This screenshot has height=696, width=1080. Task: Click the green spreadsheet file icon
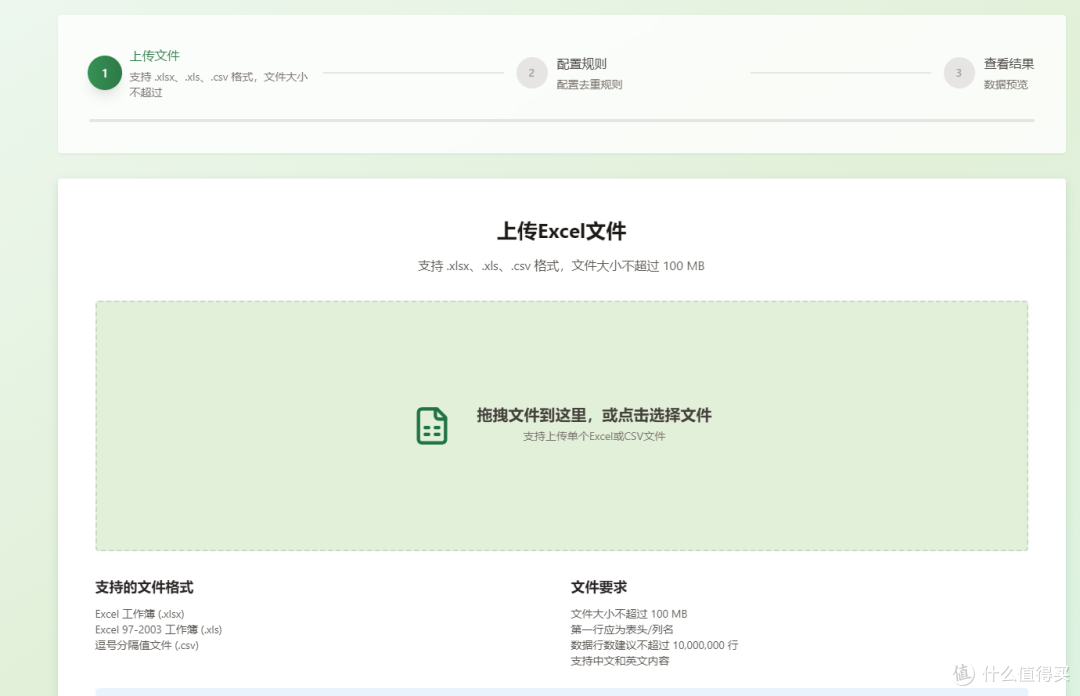[432, 425]
